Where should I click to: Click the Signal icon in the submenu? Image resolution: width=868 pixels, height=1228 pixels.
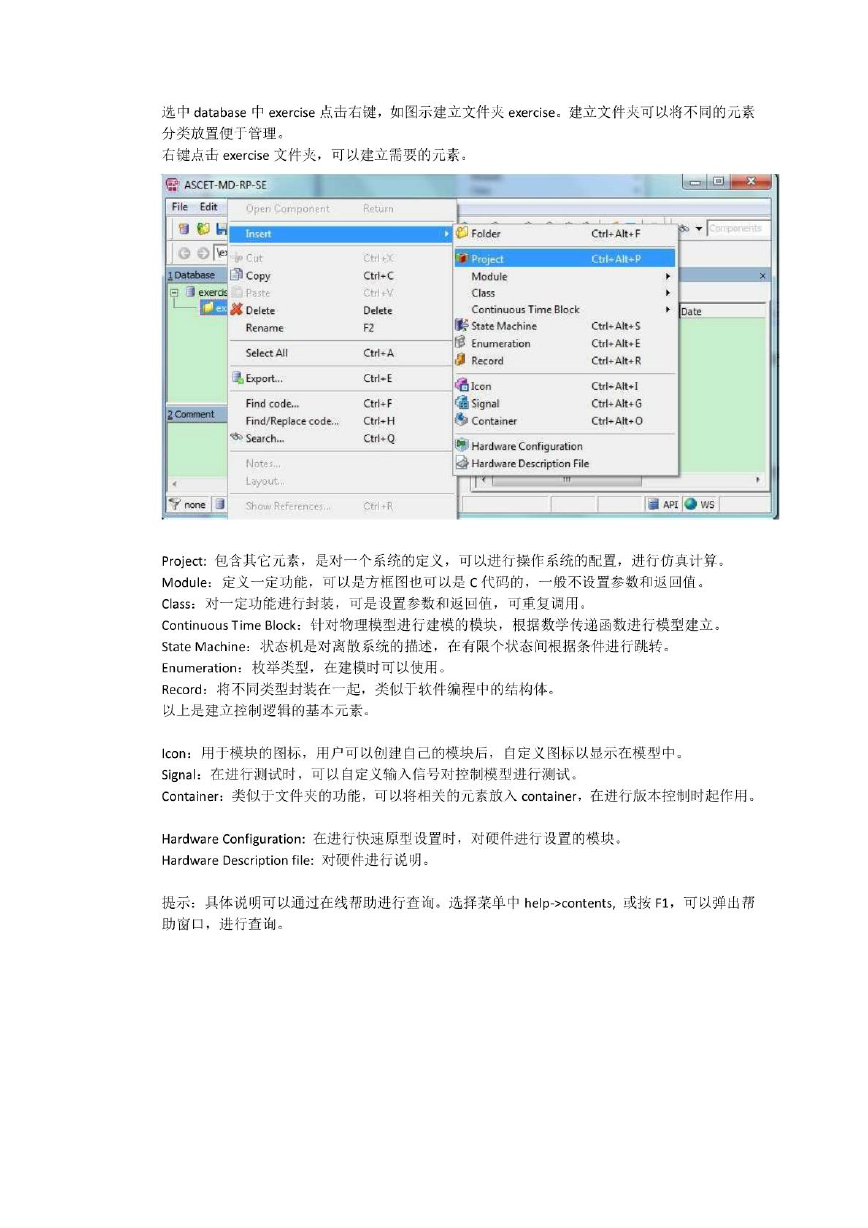coord(462,403)
